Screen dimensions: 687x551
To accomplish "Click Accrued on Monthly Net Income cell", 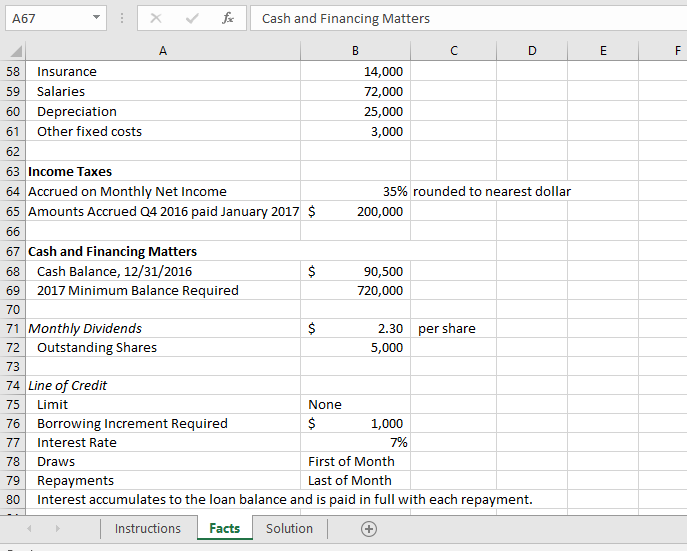I will [x=163, y=191].
